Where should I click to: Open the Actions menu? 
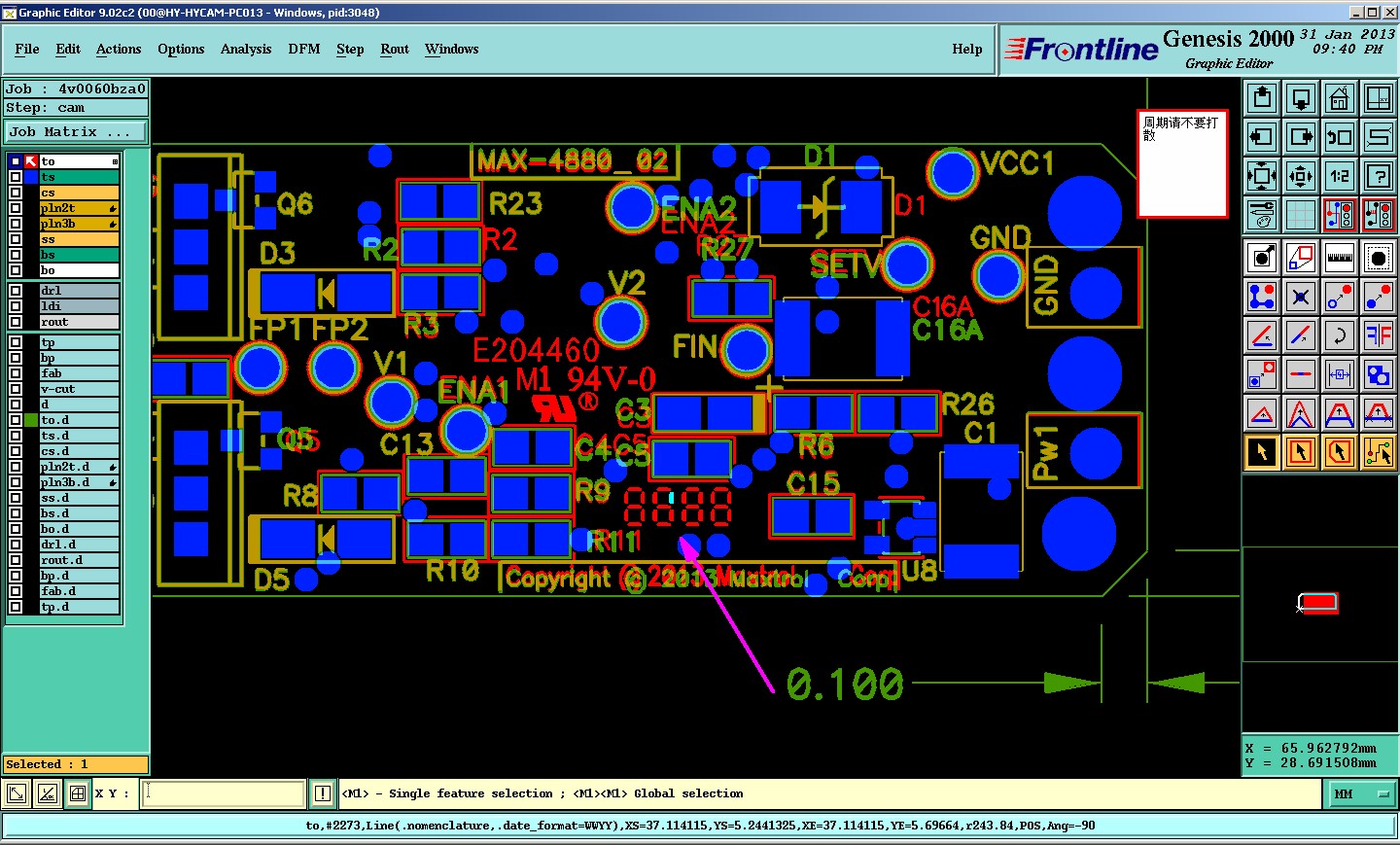click(119, 49)
